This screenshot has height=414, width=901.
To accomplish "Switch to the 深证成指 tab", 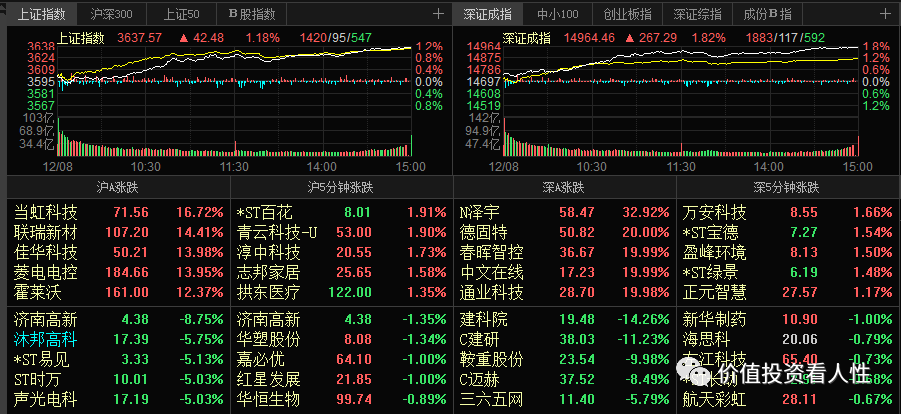I will (487, 14).
